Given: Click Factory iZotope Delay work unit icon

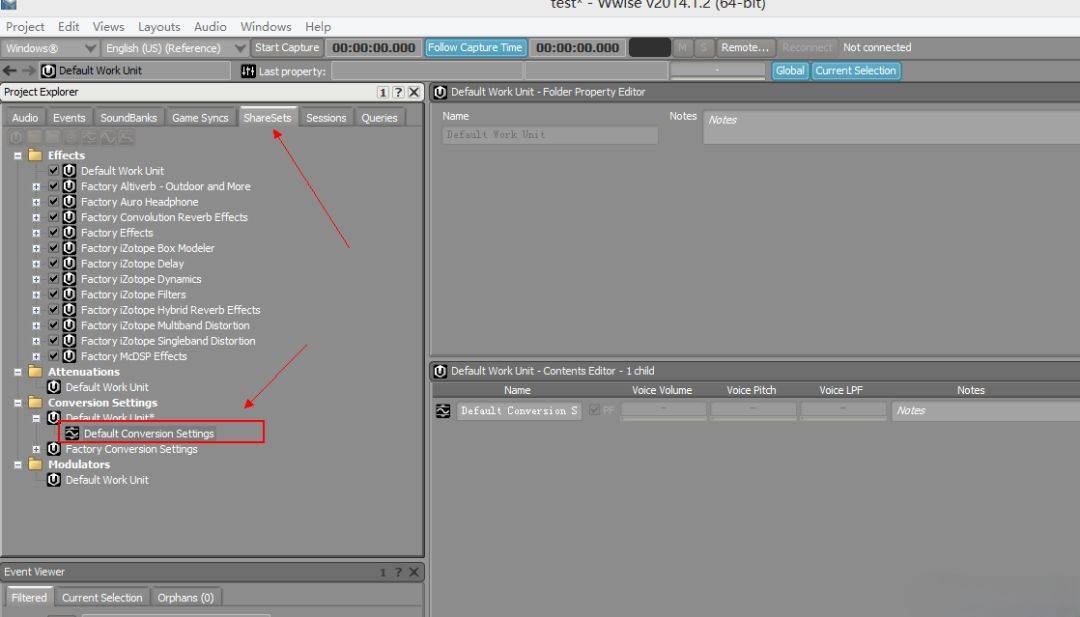Looking at the screenshot, I should (69, 264).
